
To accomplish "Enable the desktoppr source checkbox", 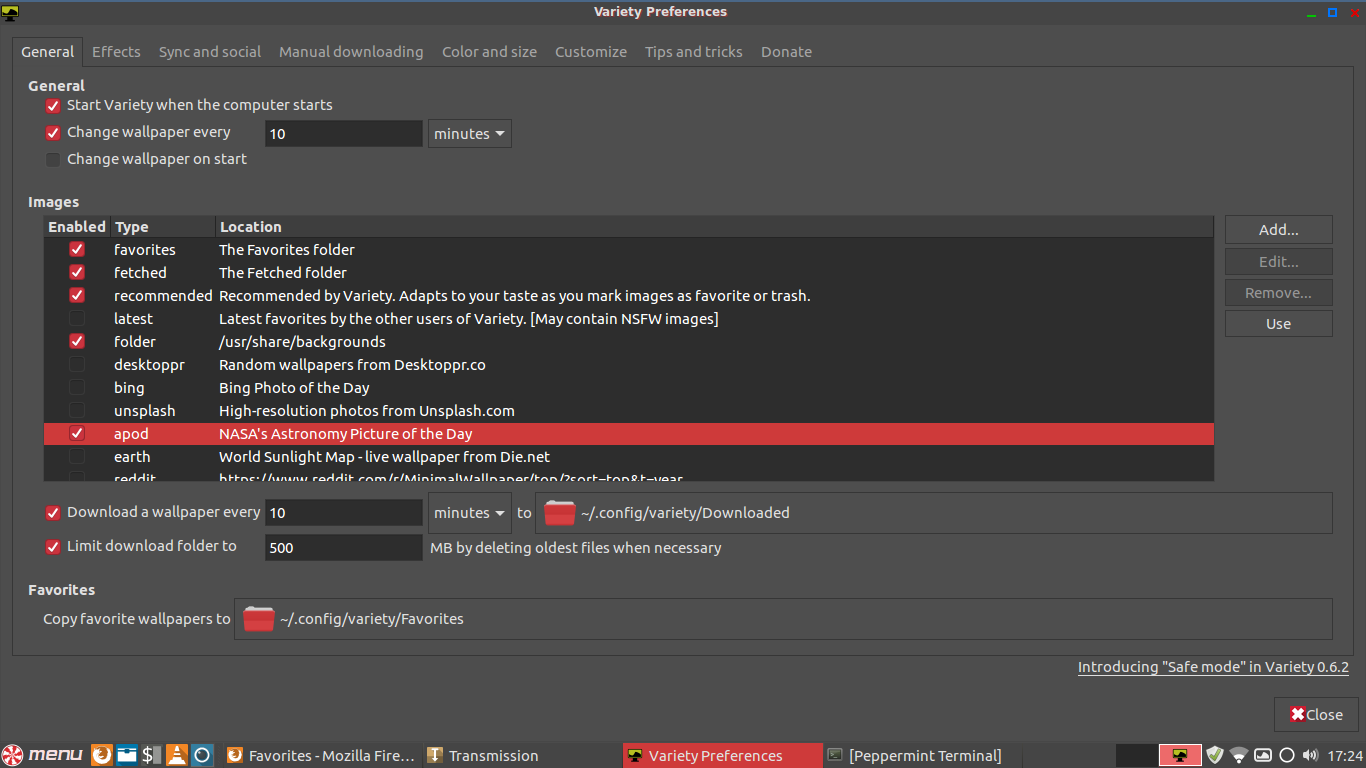I will click(77, 364).
